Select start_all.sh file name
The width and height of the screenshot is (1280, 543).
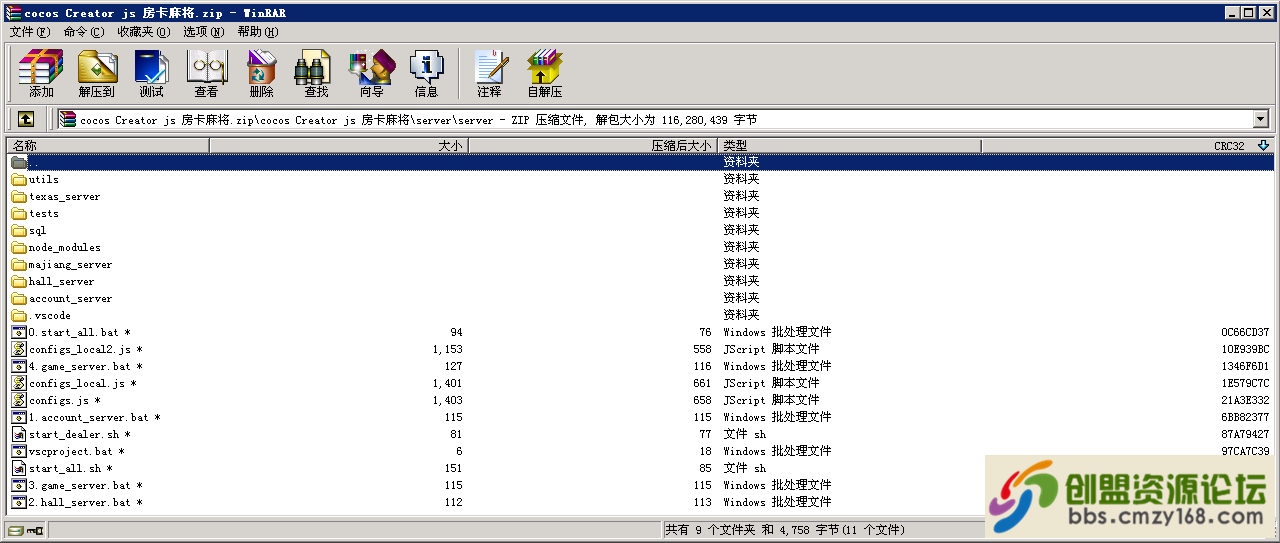(71, 468)
